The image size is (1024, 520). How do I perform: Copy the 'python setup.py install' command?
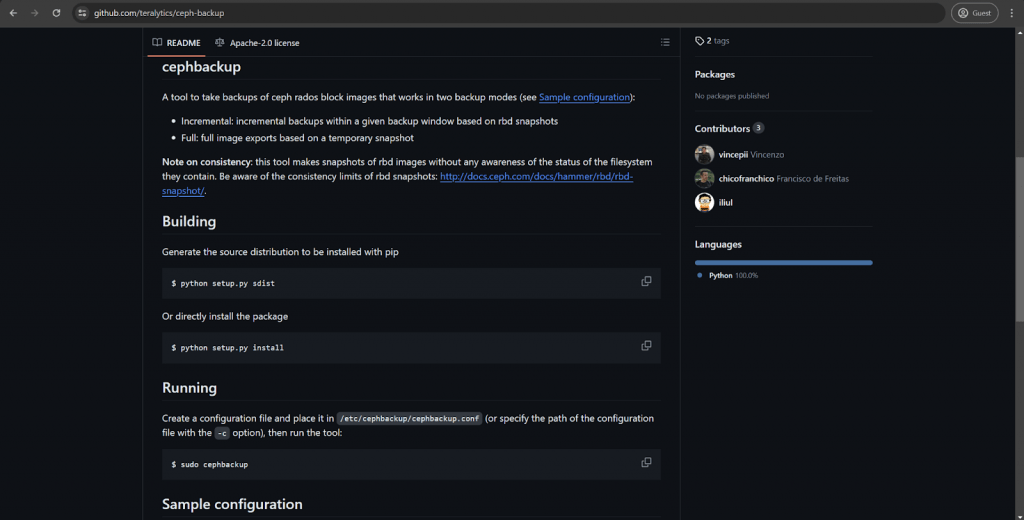pyautogui.click(x=646, y=346)
